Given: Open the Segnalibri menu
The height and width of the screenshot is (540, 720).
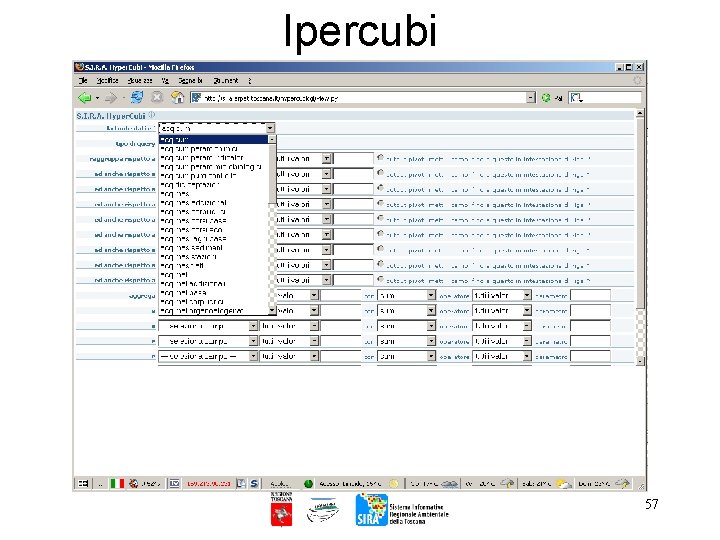Looking at the screenshot, I should click(x=191, y=80).
